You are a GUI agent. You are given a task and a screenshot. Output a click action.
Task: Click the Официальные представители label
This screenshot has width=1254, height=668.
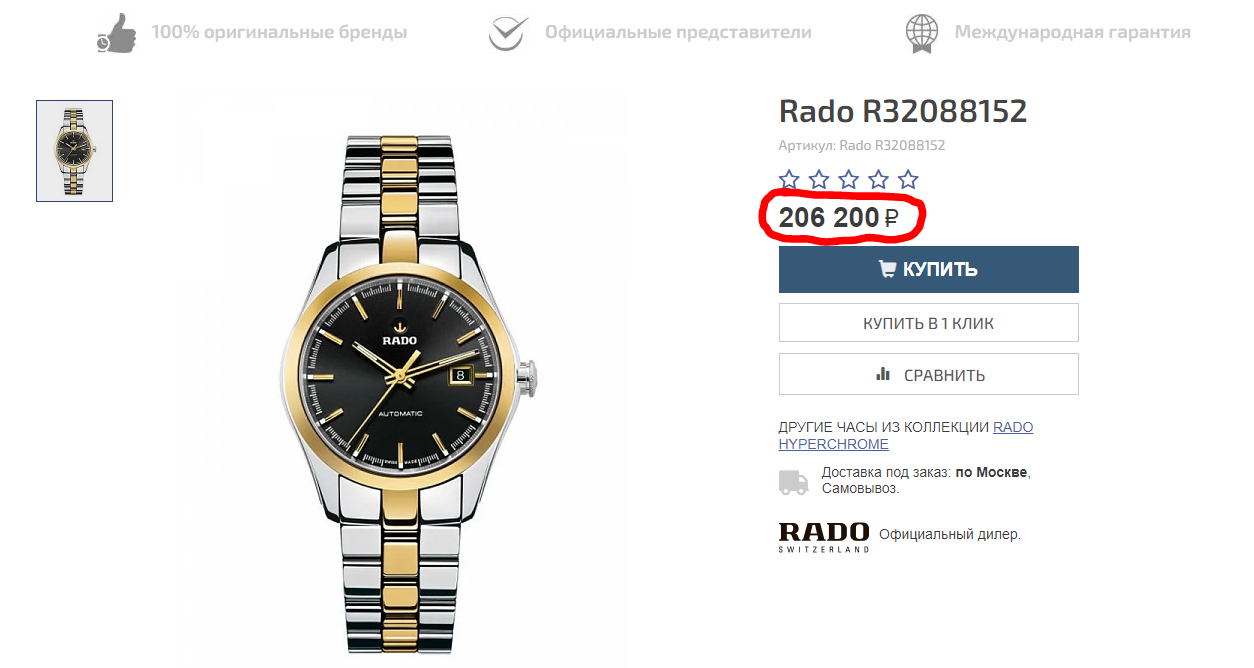click(678, 32)
